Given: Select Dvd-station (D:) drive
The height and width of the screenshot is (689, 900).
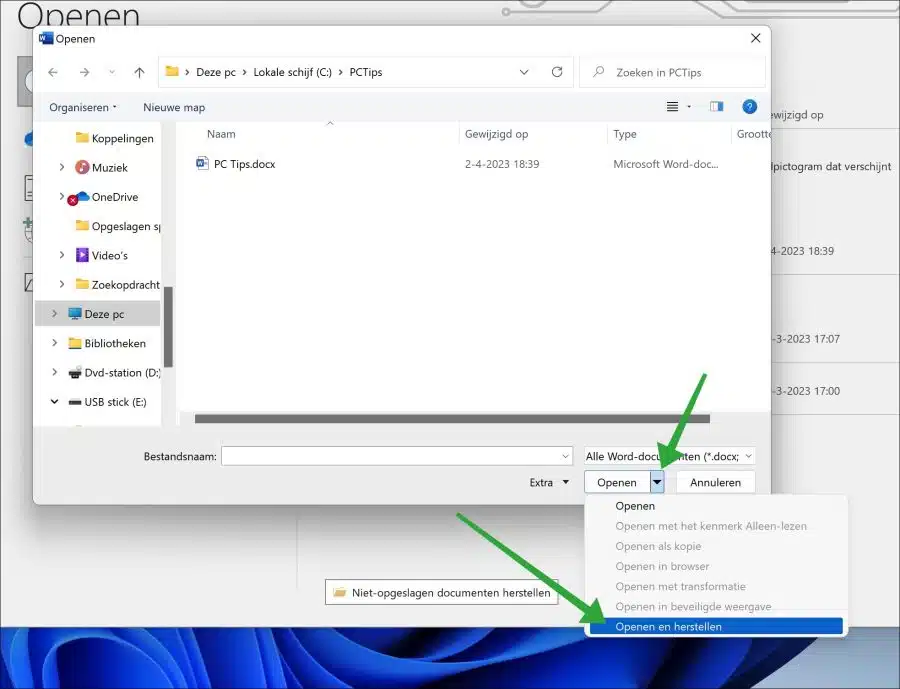Looking at the screenshot, I should coord(114,373).
